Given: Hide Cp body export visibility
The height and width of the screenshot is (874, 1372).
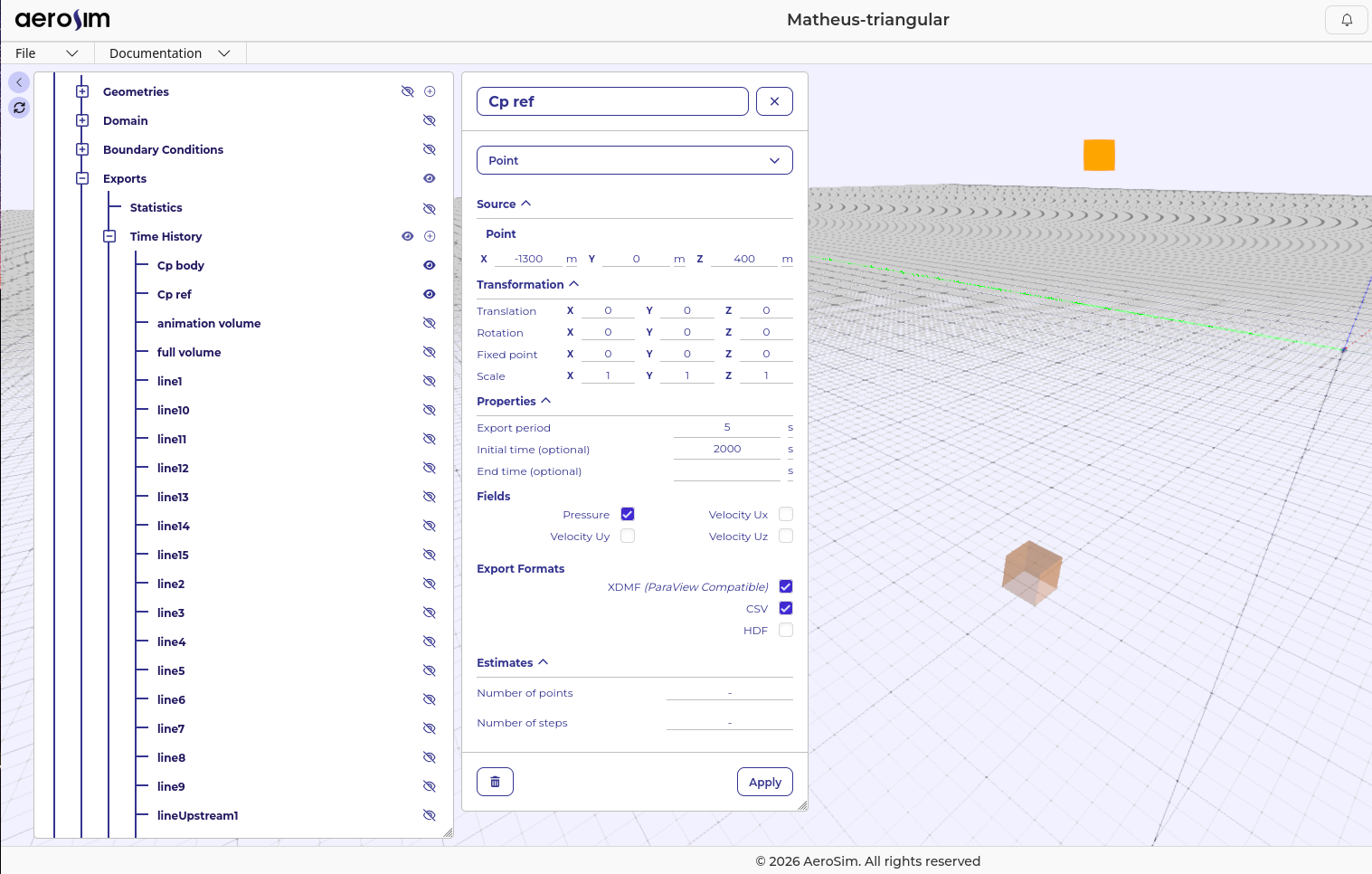Looking at the screenshot, I should click(x=430, y=265).
